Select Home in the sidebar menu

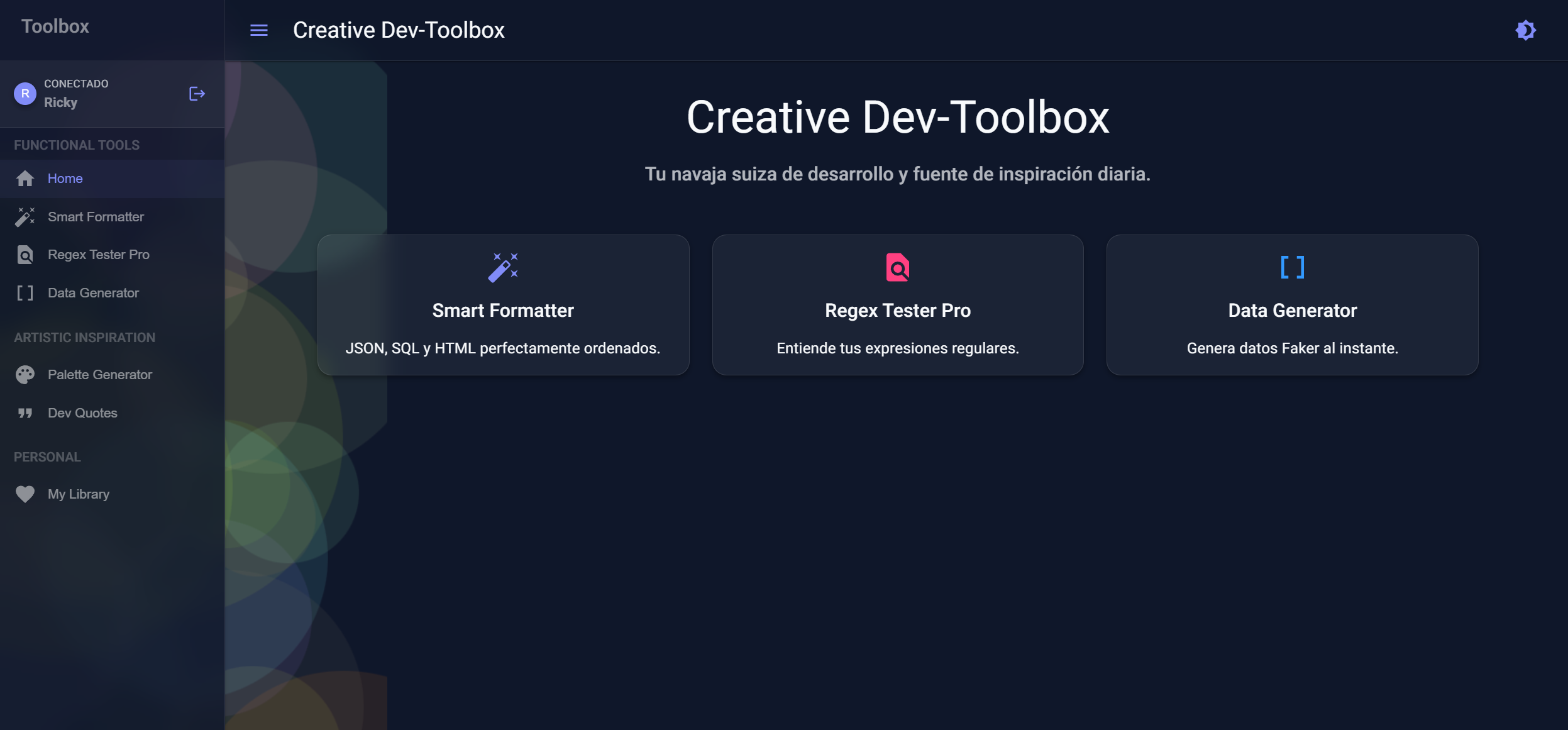(112, 179)
